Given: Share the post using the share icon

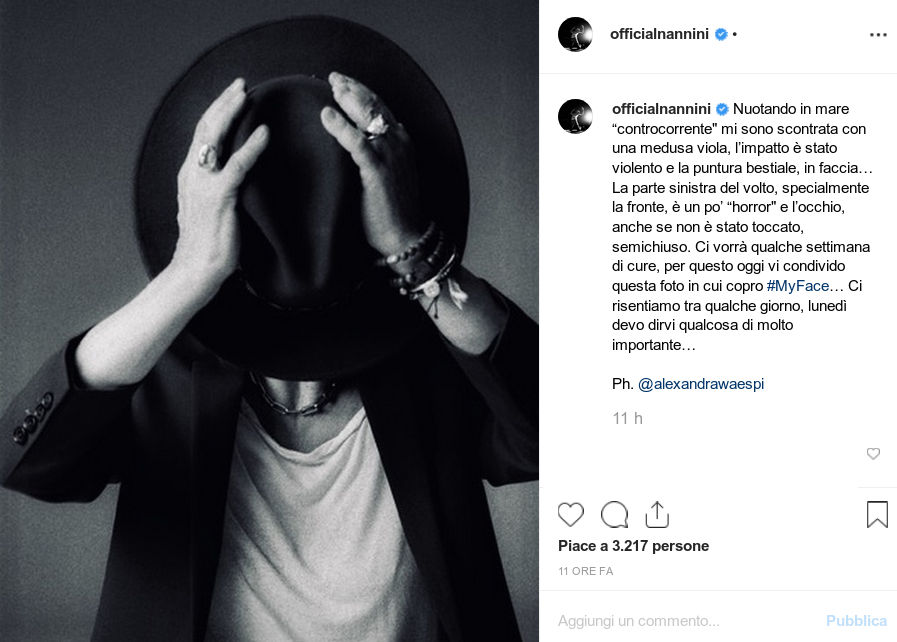Looking at the screenshot, I should coord(657,514).
